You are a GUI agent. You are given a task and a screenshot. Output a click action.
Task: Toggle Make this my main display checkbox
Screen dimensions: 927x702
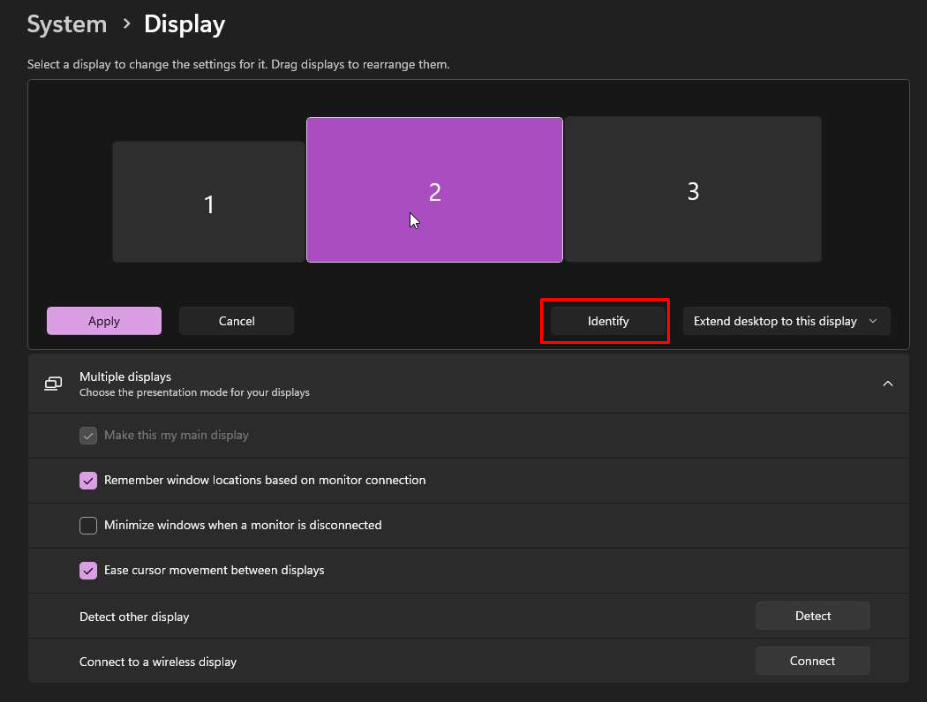point(88,436)
